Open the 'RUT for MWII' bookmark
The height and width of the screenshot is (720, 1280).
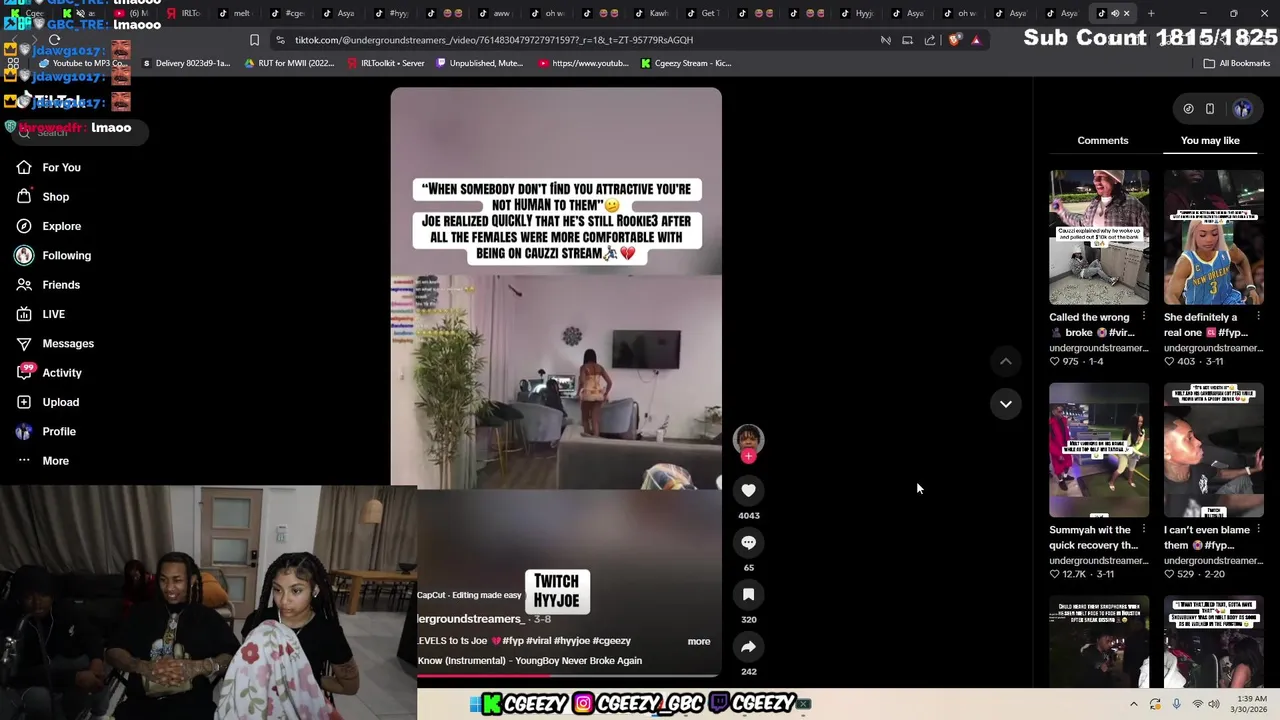(x=288, y=63)
